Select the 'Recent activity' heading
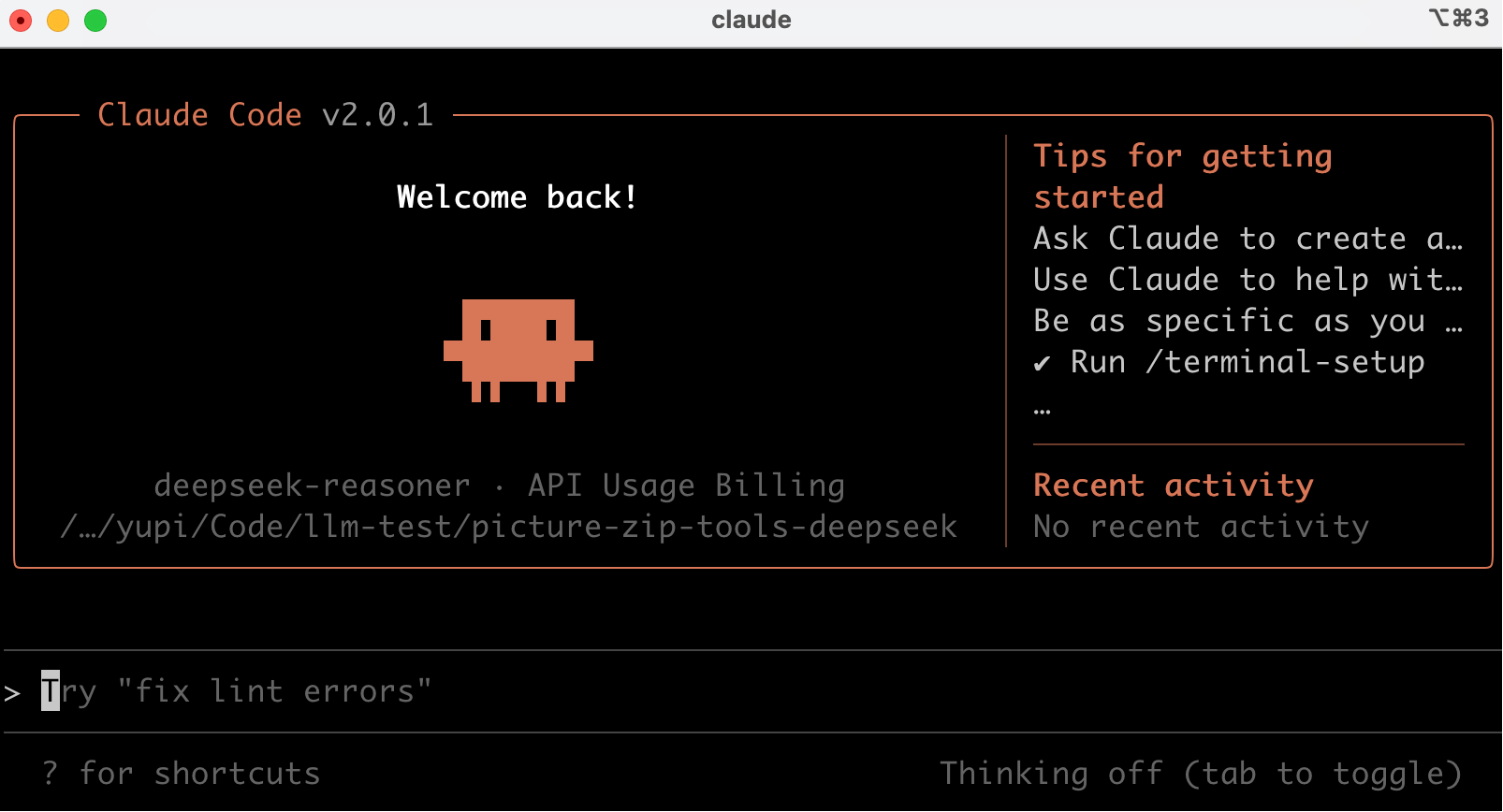 pos(1173,486)
